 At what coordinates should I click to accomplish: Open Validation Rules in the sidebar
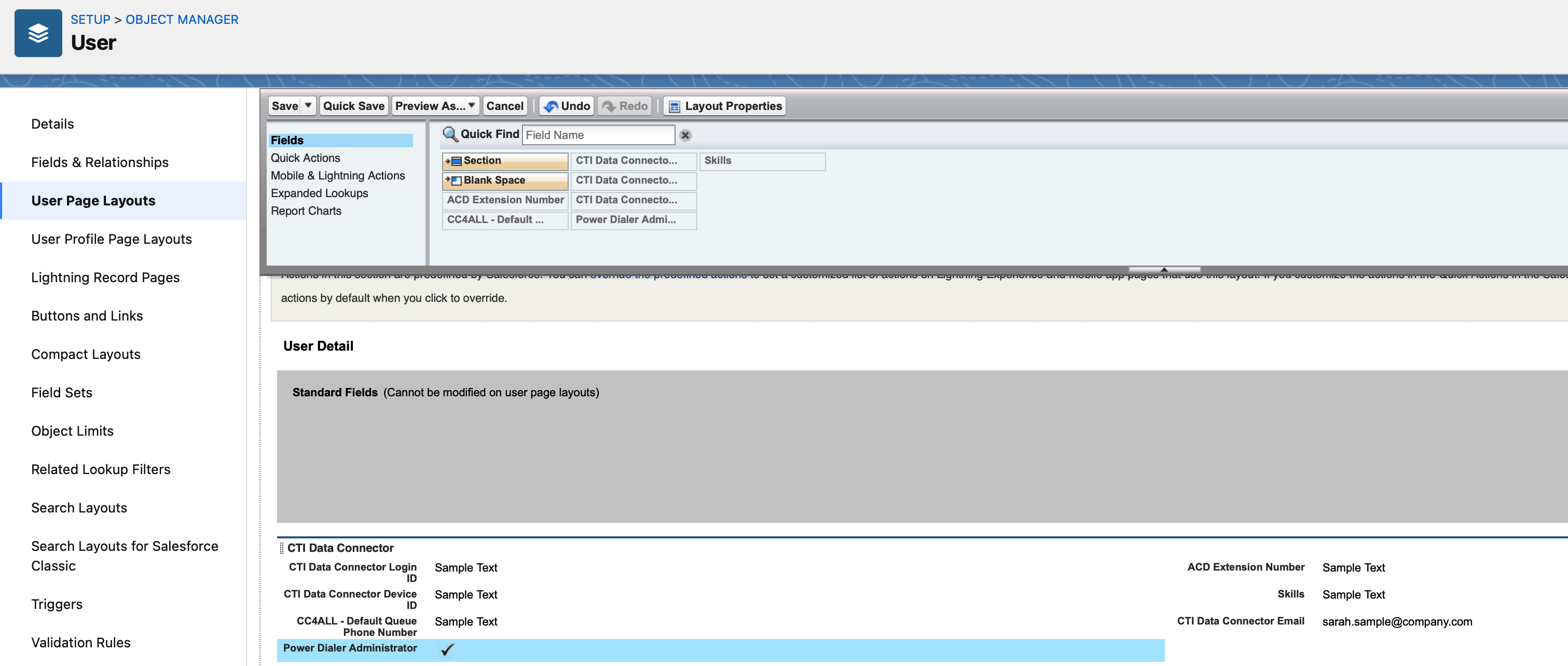tap(81, 642)
